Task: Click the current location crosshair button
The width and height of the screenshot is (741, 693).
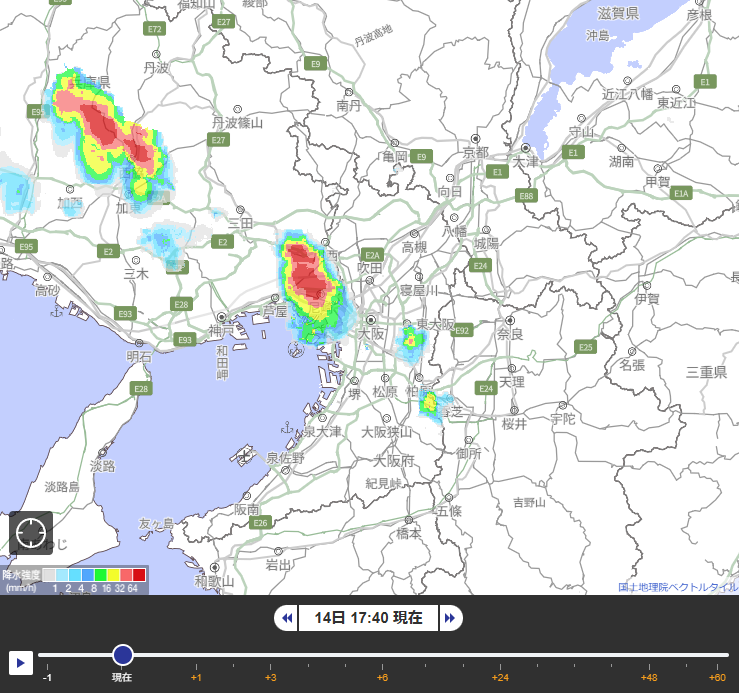Action: pos(30,532)
